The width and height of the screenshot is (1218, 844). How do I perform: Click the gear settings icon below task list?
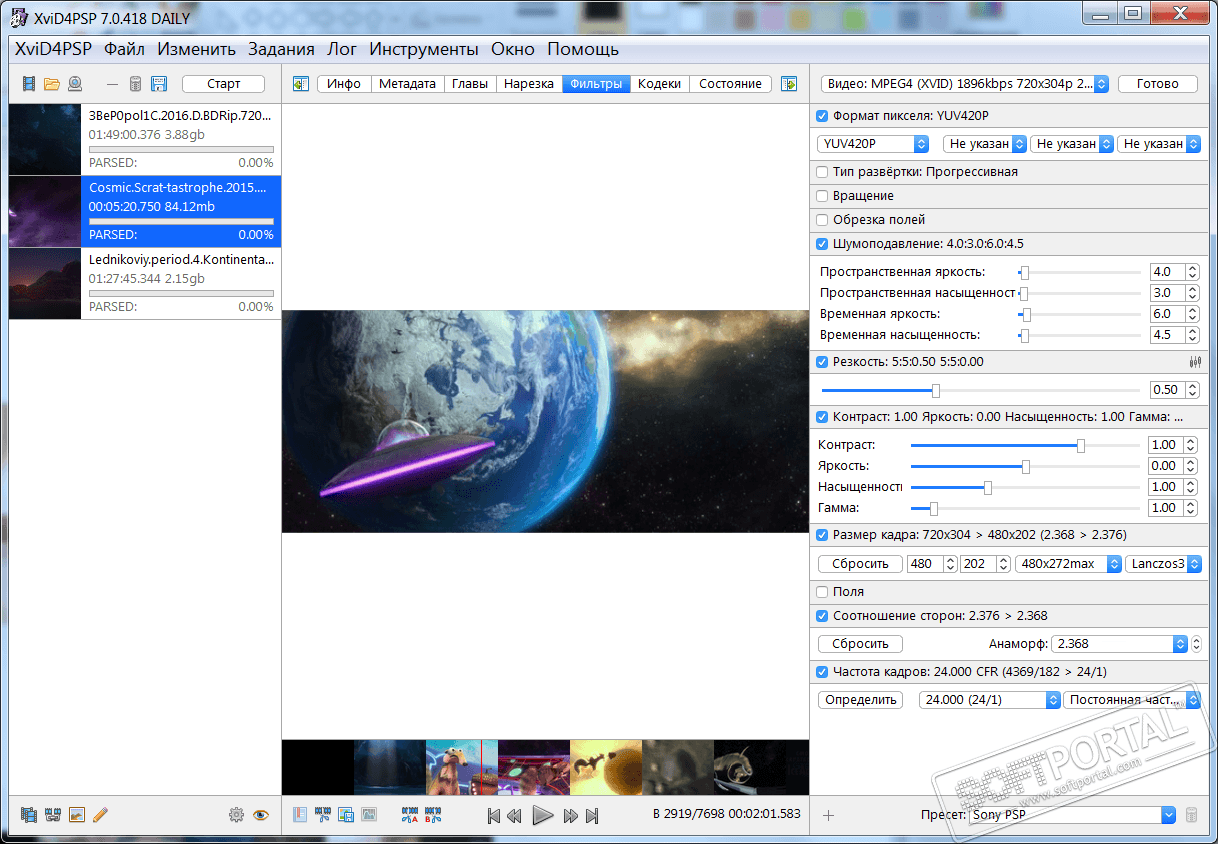click(x=236, y=815)
